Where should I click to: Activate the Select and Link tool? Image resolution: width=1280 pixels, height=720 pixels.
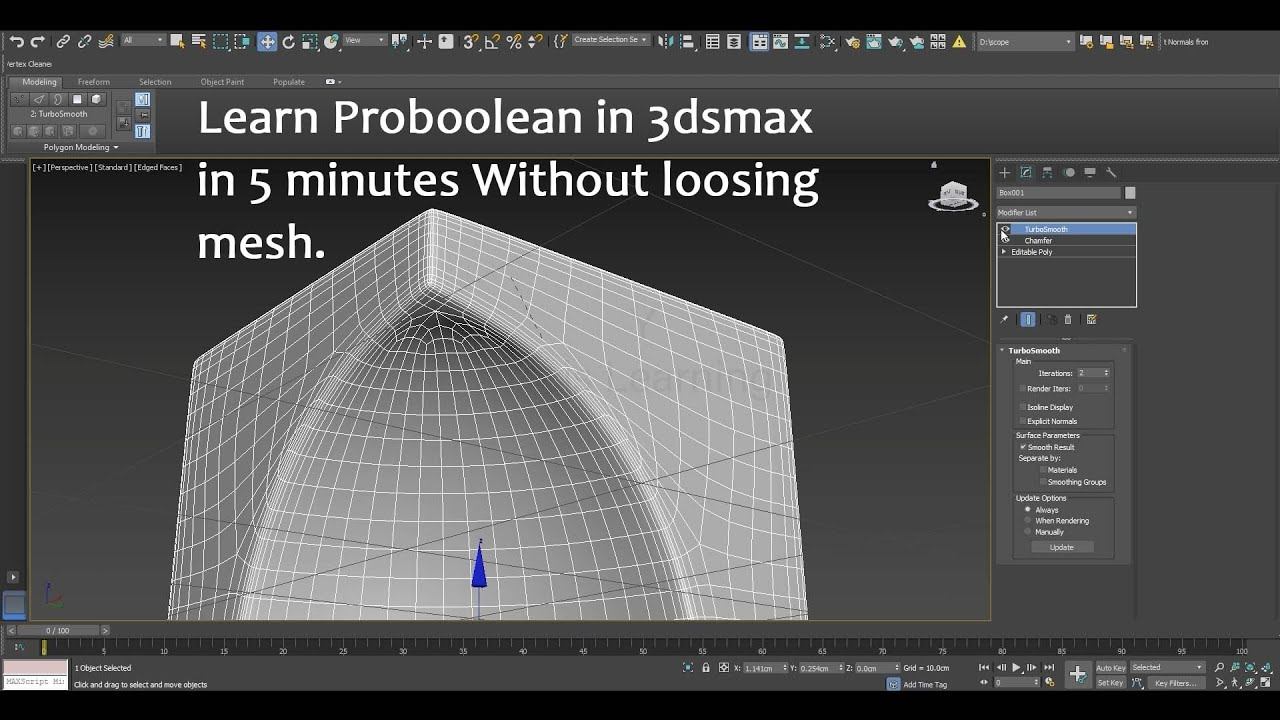click(63, 41)
